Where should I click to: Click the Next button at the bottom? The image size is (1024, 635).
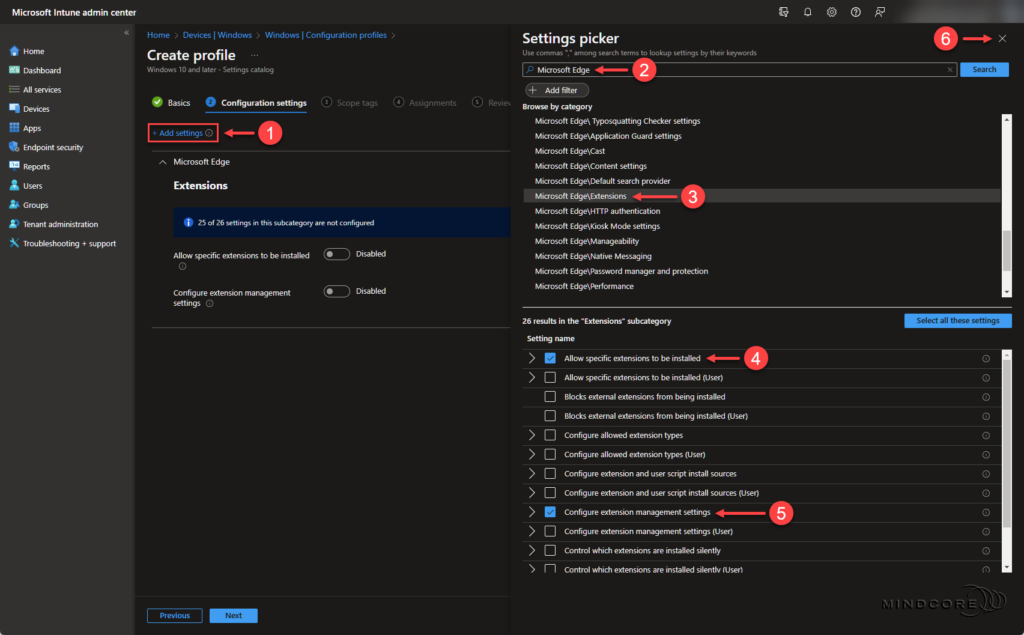pos(233,615)
